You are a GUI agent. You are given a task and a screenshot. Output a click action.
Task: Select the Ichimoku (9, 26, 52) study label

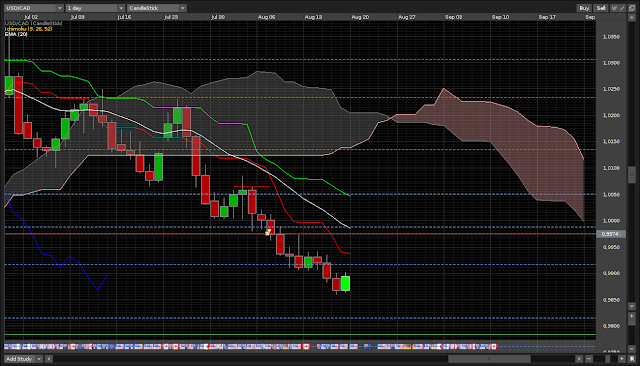pyautogui.click(x=29, y=29)
